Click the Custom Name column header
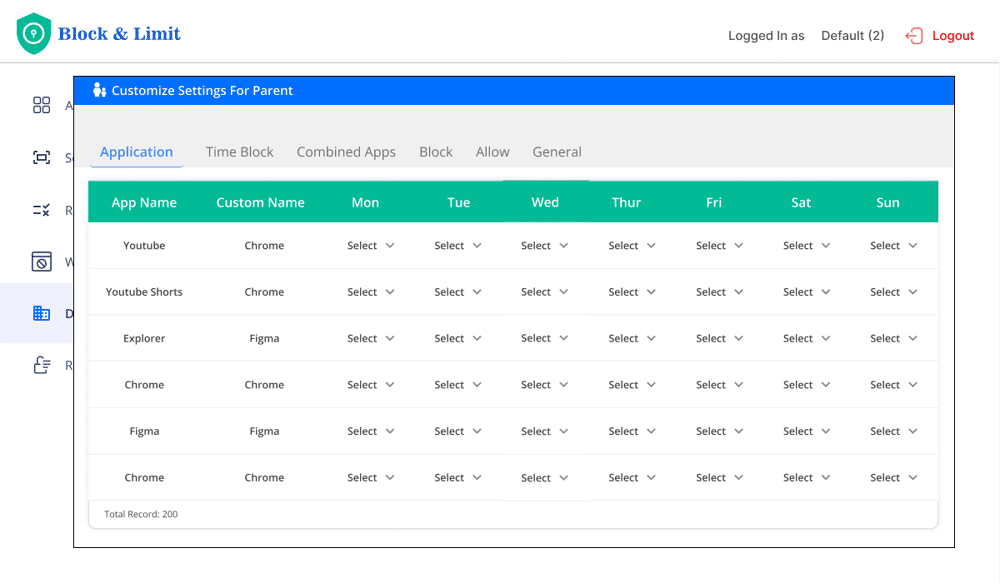Viewport: 1000px width, 583px height. coord(260,202)
